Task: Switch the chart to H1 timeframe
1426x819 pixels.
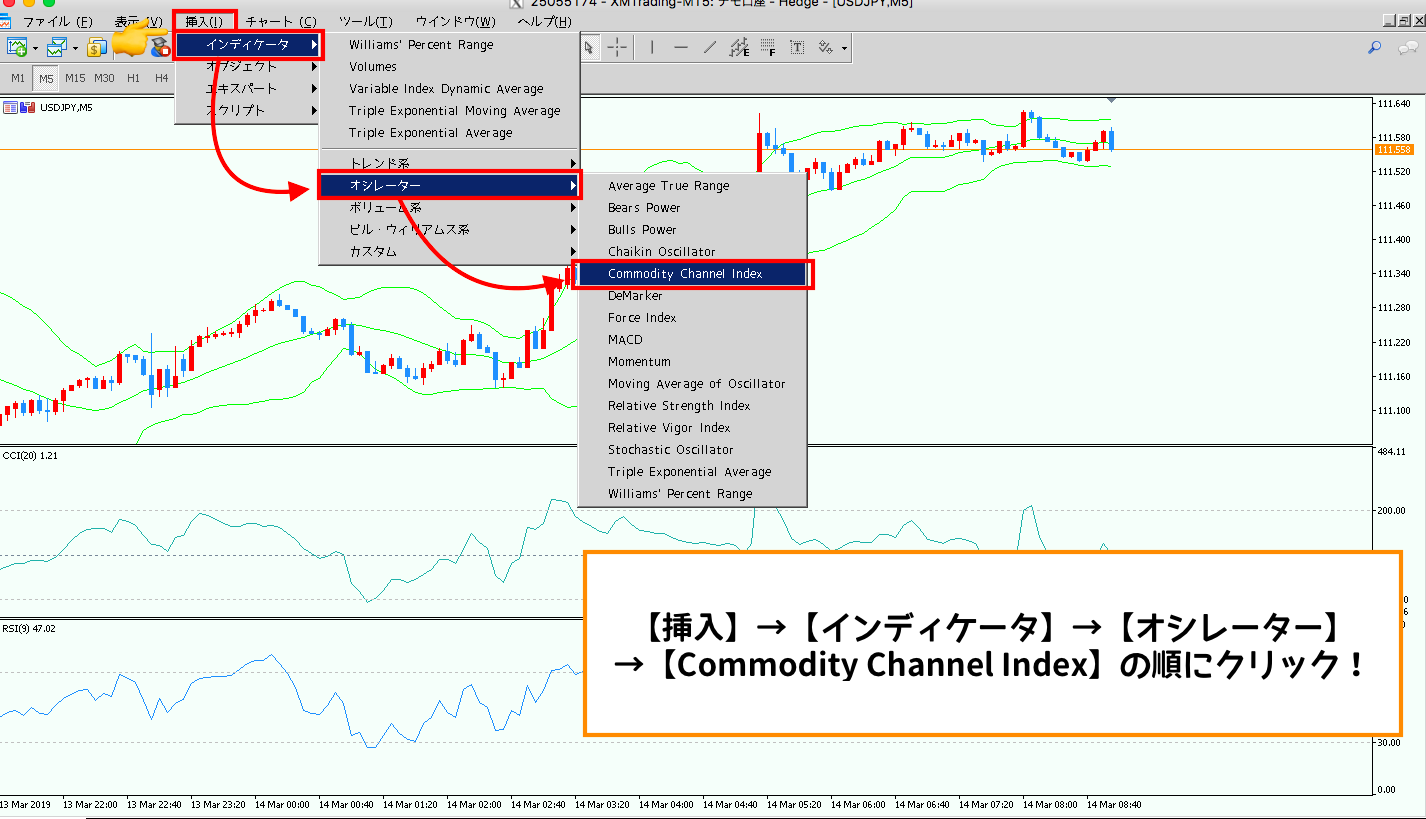Action: 133,78
